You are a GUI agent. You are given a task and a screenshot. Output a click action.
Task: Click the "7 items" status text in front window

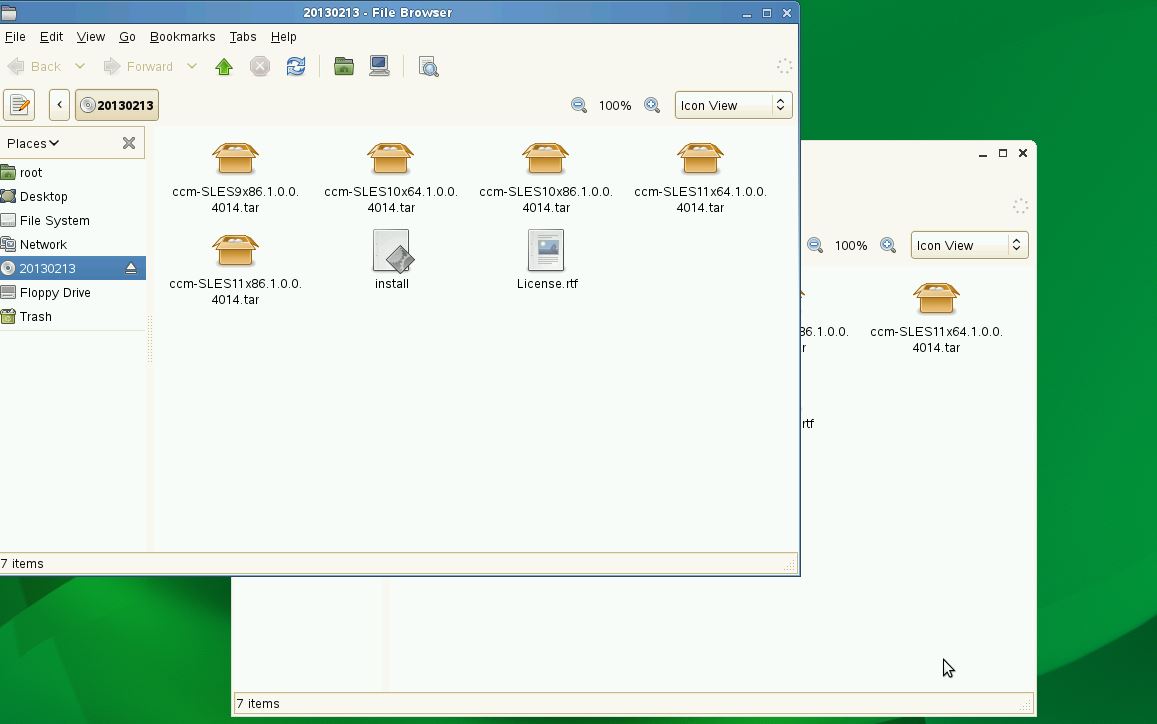coord(22,564)
